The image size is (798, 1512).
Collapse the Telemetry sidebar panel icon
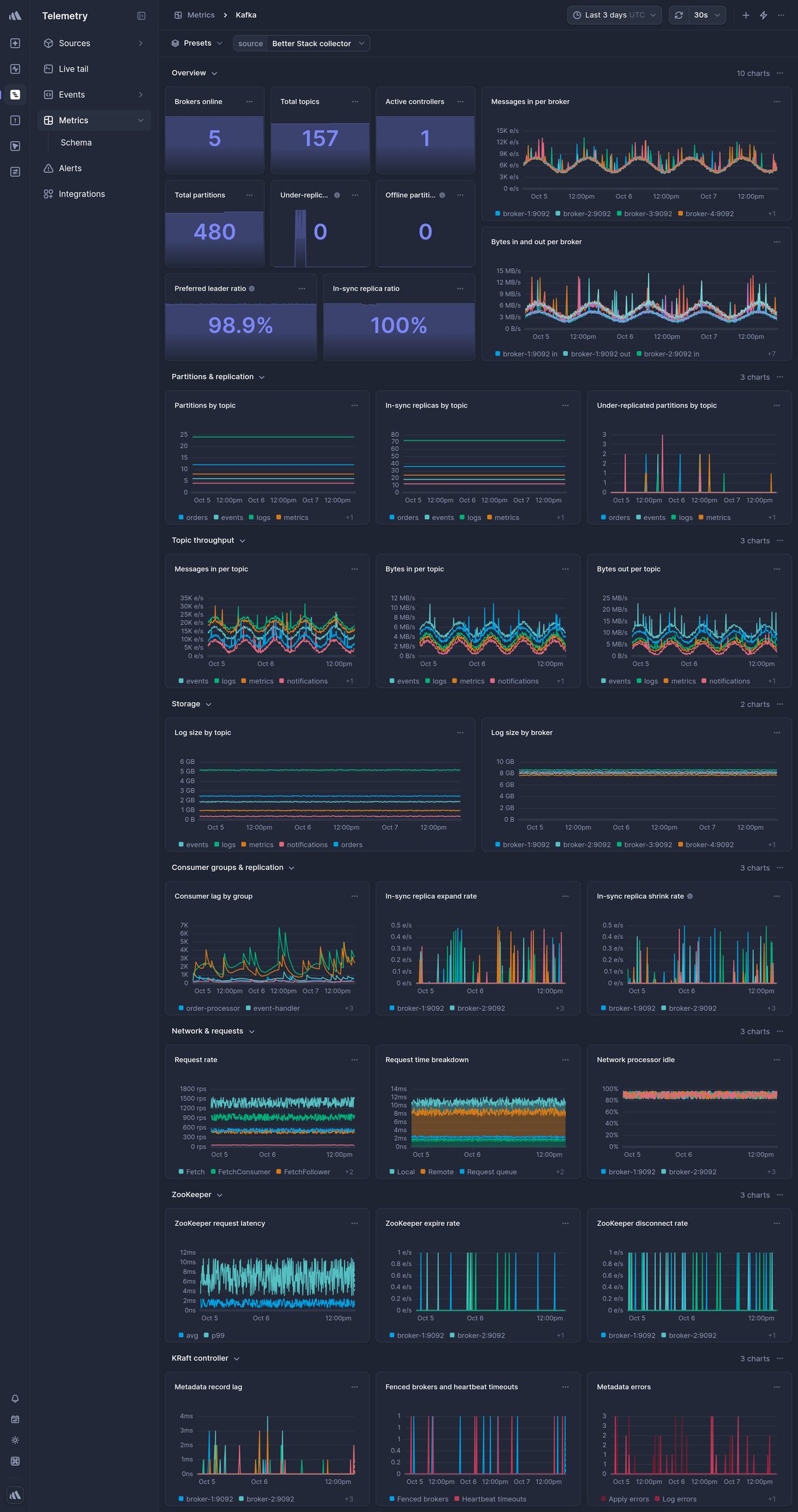[141, 16]
